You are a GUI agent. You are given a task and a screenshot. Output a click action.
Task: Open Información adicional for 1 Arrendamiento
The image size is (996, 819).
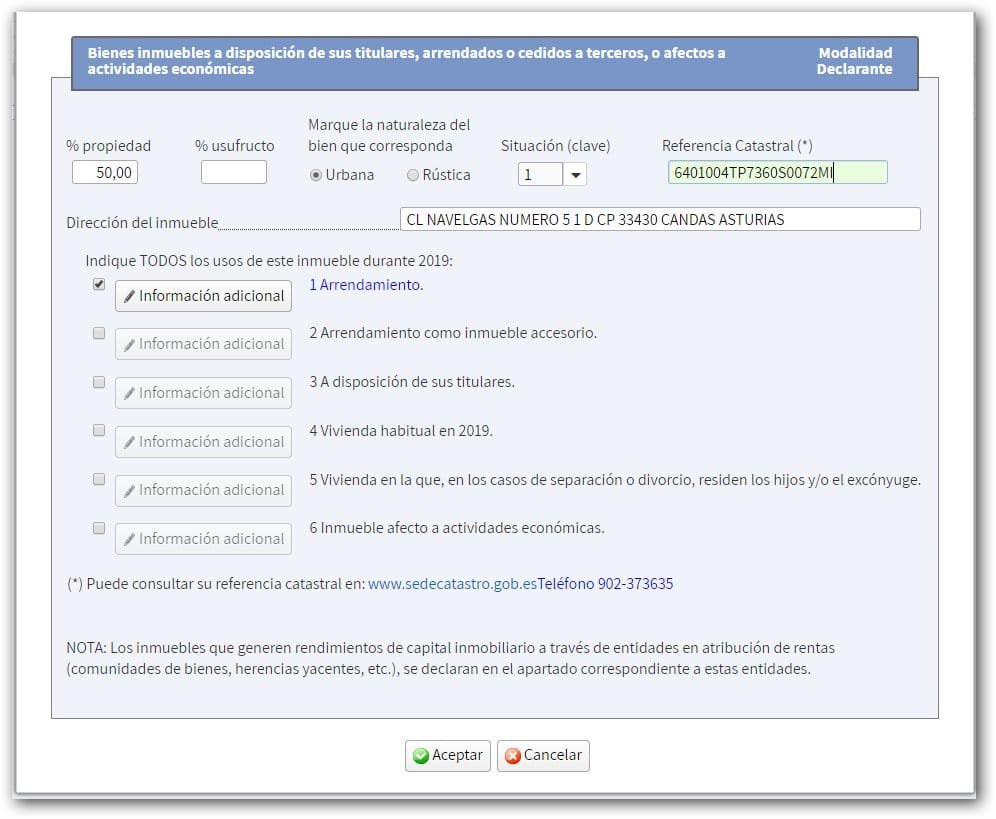(203, 296)
